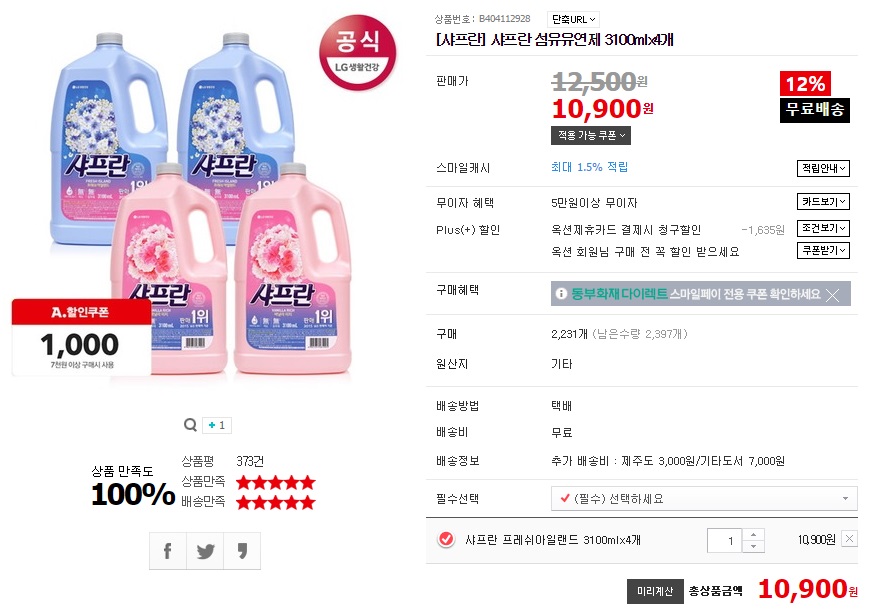
Task: Increase quantity with the up arrow
Action: (x=754, y=534)
